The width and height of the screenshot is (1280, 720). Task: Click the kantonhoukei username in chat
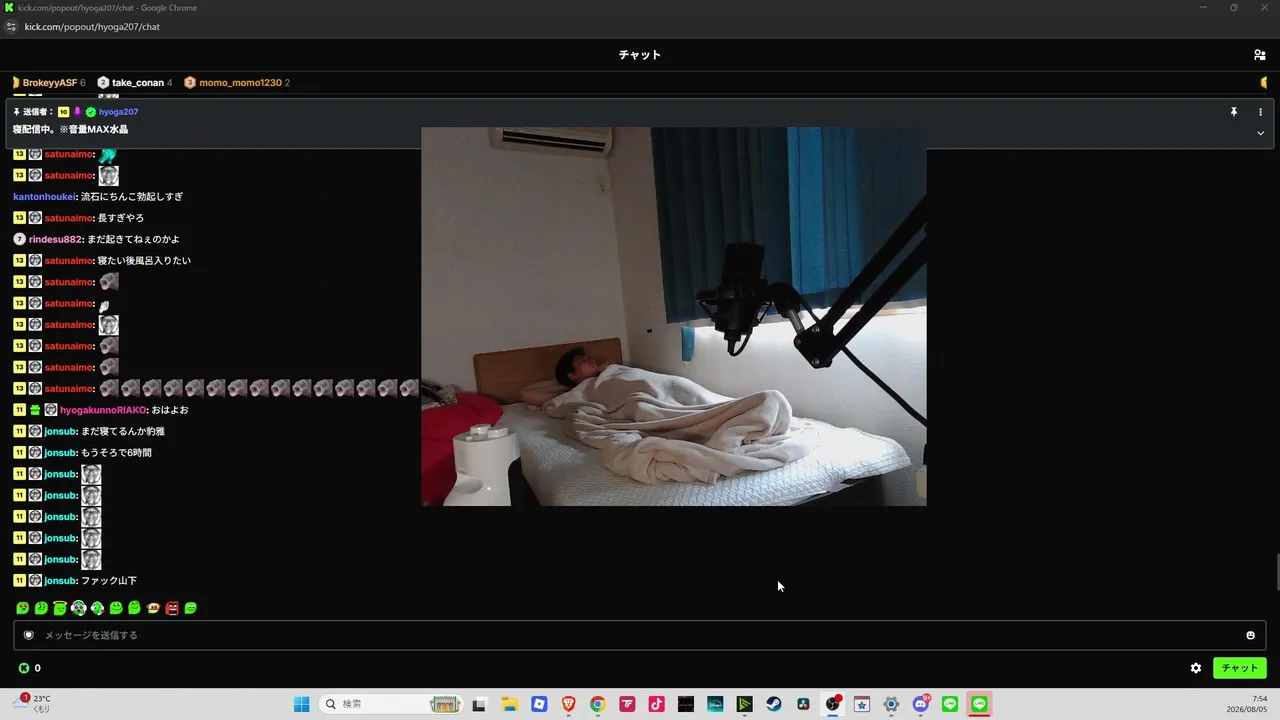pos(45,197)
